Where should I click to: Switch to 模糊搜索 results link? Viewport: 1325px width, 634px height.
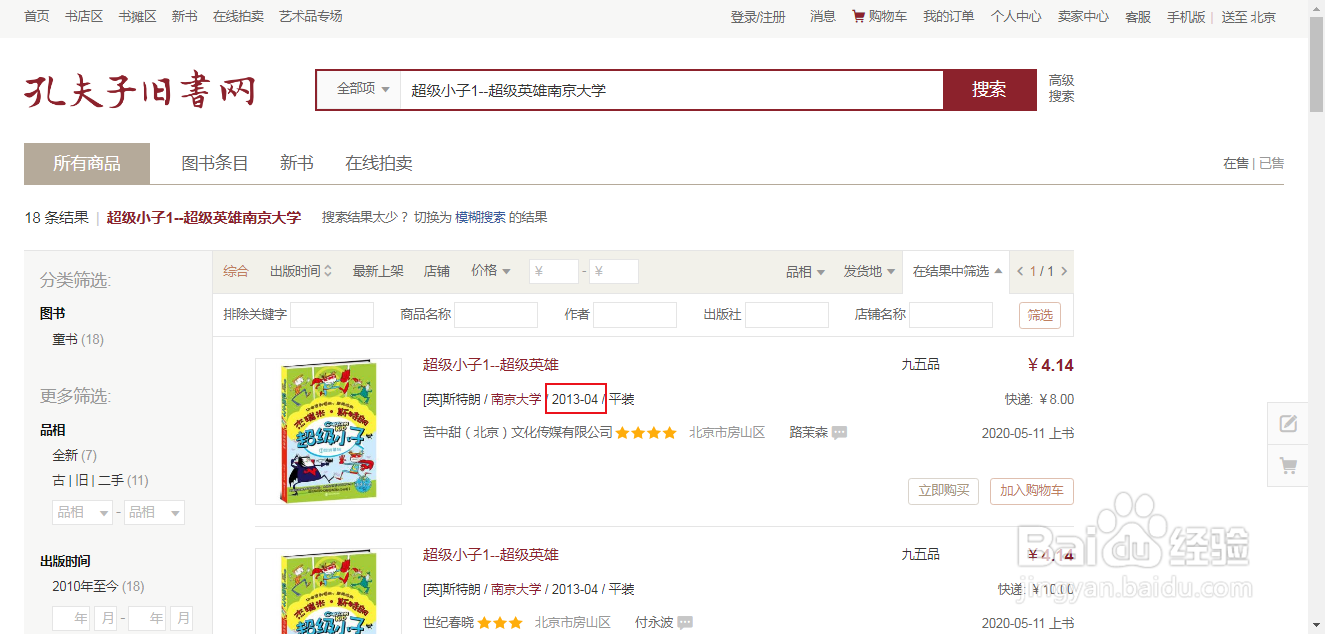(x=480, y=217)
